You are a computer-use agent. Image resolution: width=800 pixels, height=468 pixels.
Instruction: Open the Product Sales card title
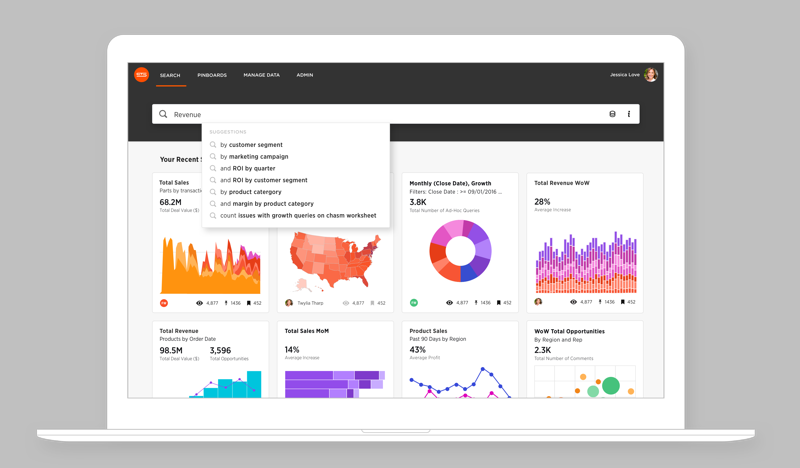[x=428, y=331]
